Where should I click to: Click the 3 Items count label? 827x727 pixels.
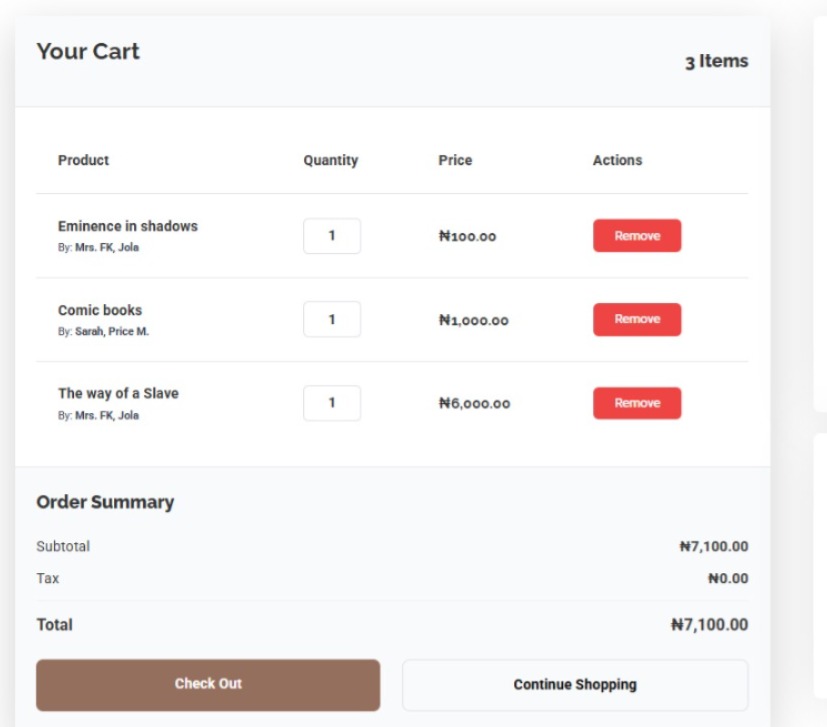tap(716, 62)
